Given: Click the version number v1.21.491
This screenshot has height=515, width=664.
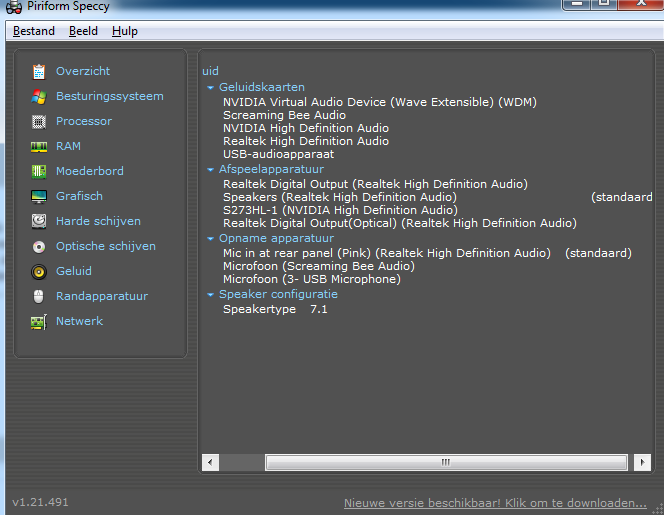Looking at the screenshot, I should tap(40, 502).
